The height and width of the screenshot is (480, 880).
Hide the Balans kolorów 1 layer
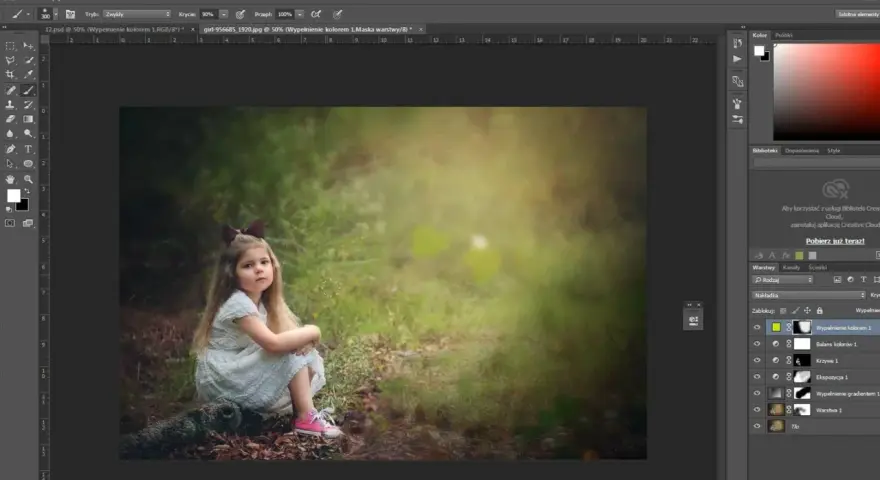(757, 344)
